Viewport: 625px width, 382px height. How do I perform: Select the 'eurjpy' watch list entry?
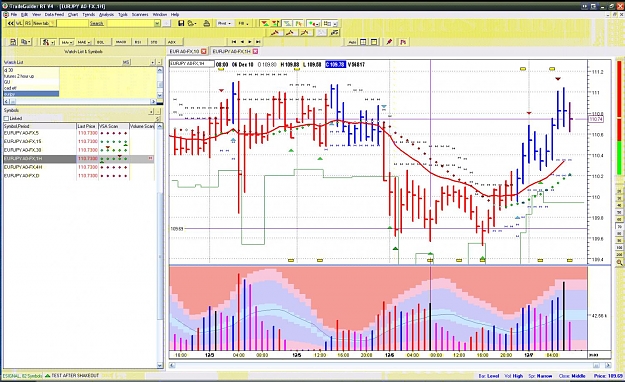[x=31, y=94]
